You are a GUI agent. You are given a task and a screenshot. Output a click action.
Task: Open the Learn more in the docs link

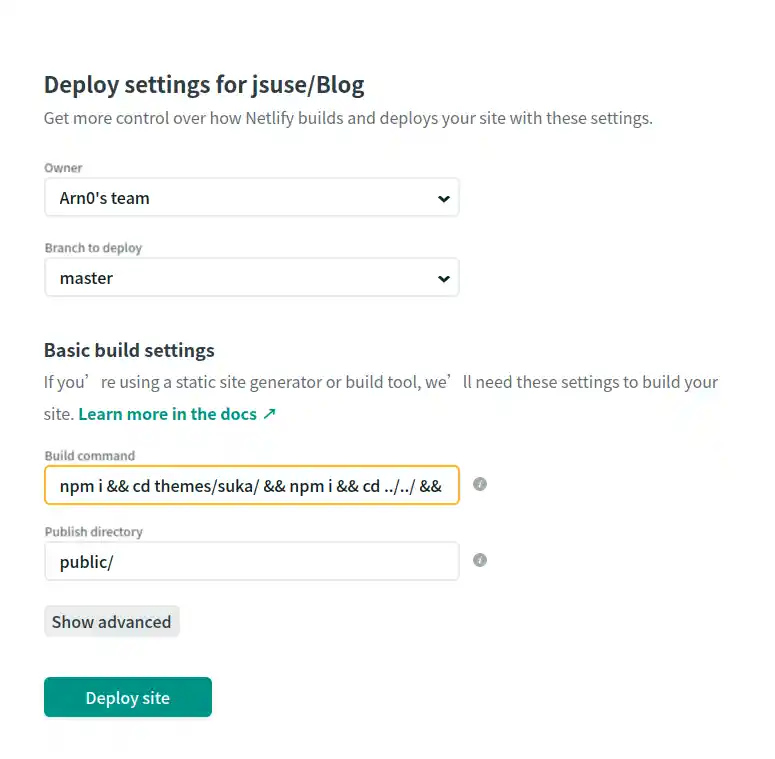coord(167,414)
